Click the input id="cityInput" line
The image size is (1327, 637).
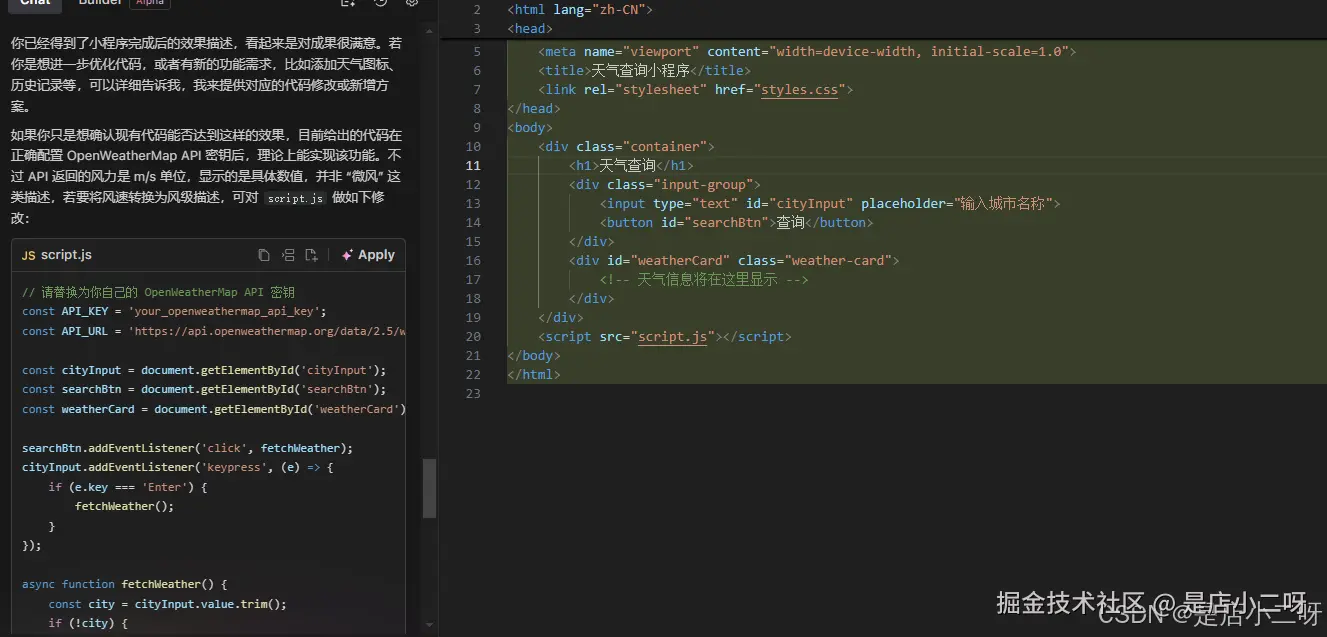point(830,204)
